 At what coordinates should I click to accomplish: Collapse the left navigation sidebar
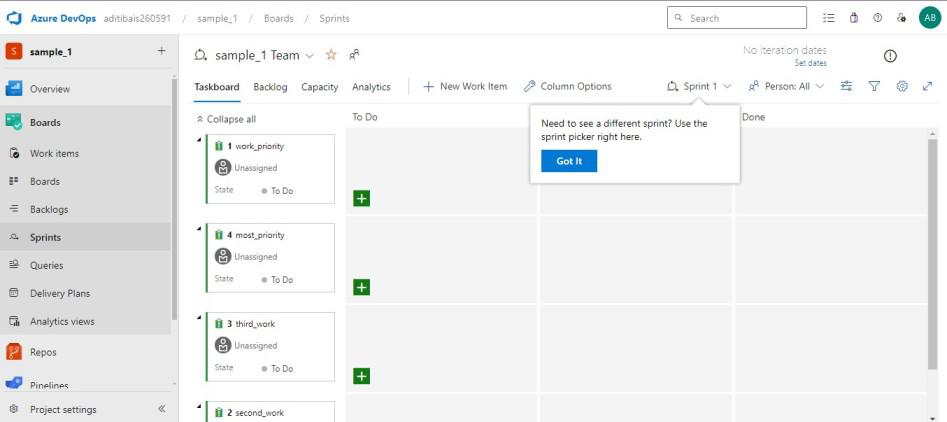(x=162, y=409)
